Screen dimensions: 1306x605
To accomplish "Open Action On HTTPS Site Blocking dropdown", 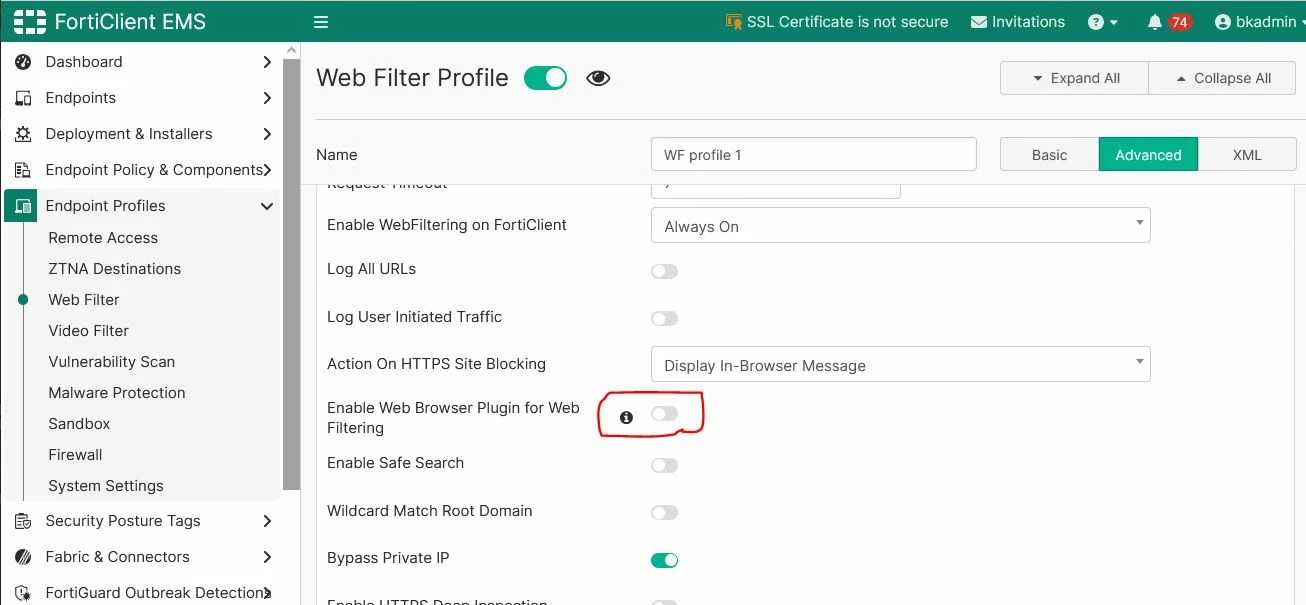I will pyautogui.click(x=900, y=364).
